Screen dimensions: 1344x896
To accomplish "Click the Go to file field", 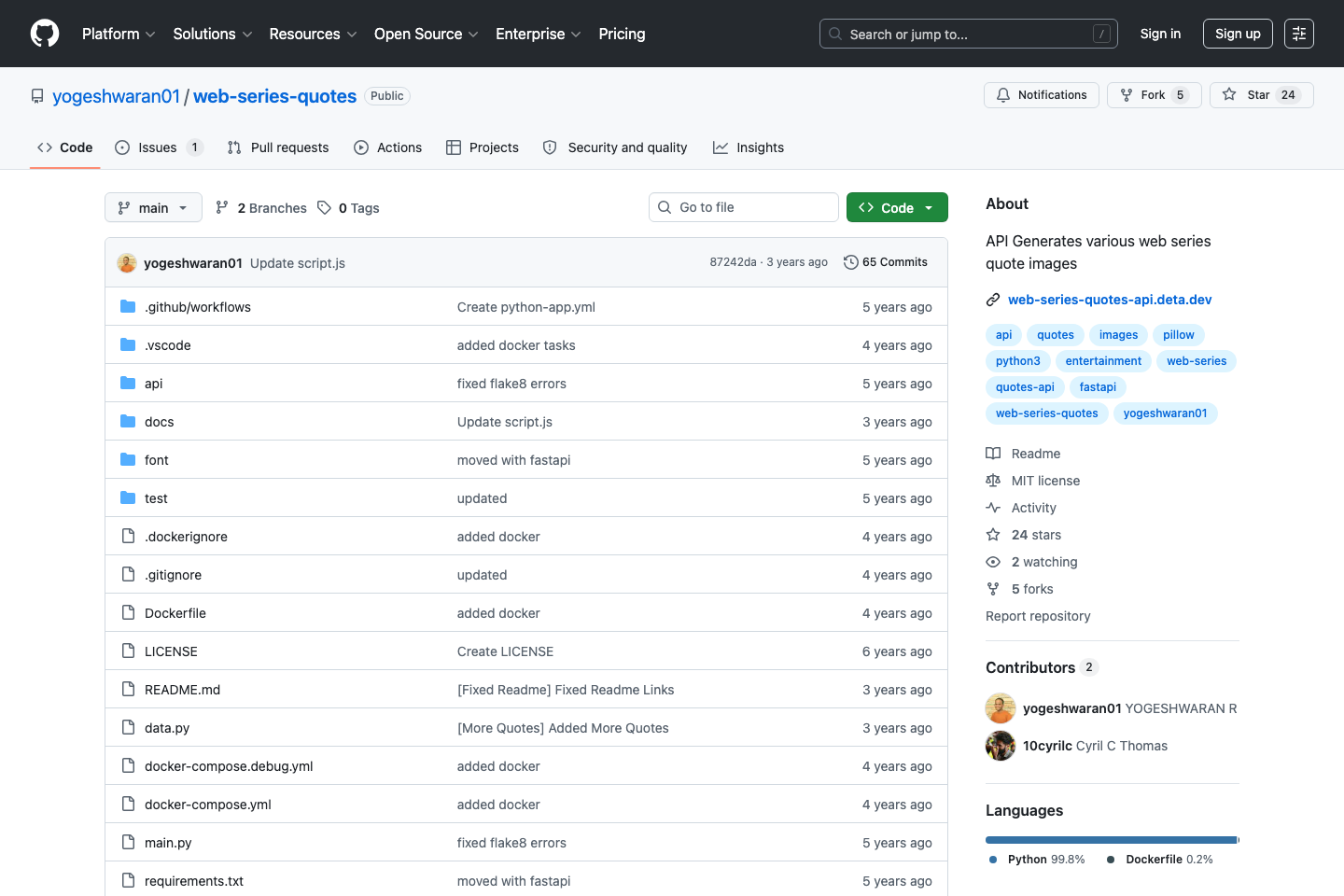I will (744, 207).
